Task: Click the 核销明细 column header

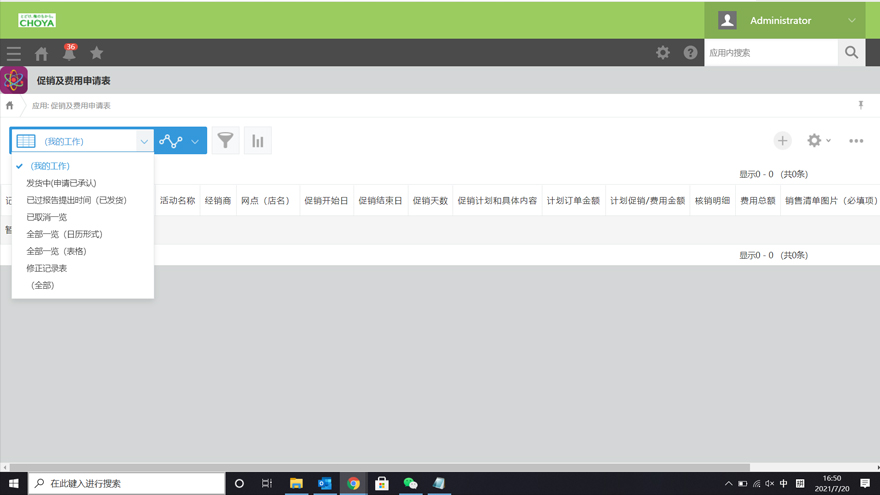Action: click(712, 200)
